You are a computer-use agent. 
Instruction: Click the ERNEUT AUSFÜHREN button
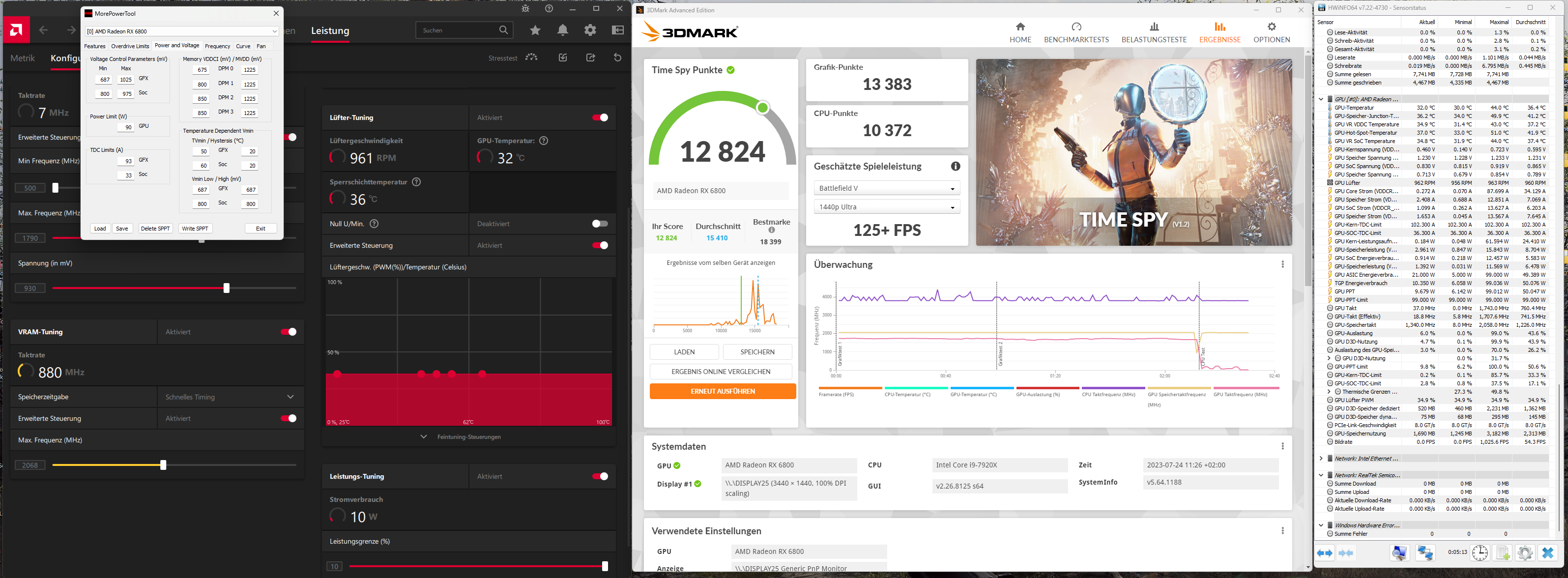pos(723,391)
